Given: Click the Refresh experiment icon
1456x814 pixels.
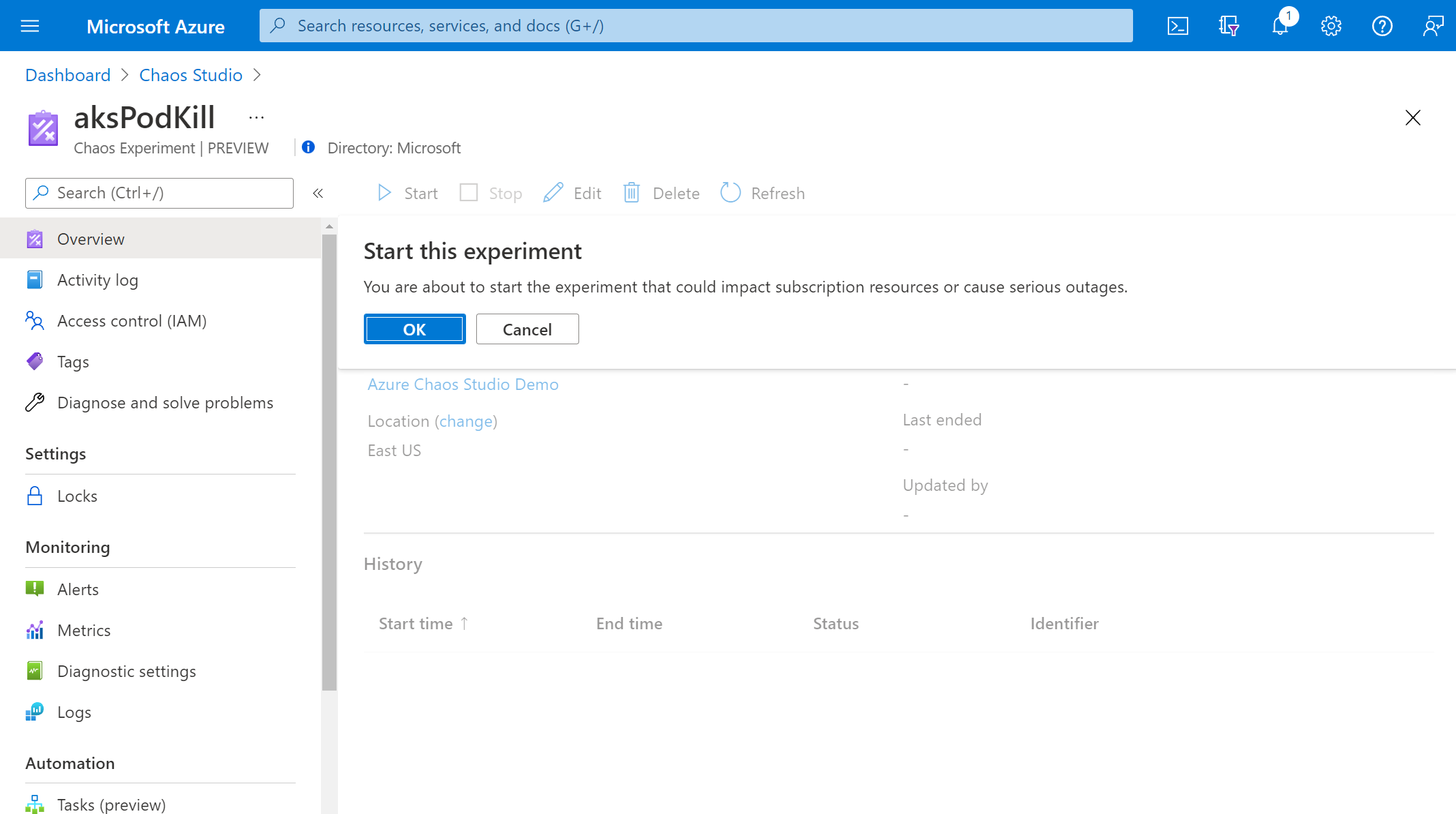Looking at the screenshot, I should (x=731, y=192).
